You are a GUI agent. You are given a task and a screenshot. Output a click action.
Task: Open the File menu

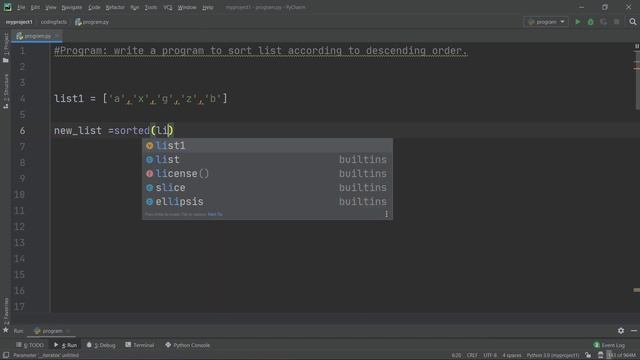[21, 7]
